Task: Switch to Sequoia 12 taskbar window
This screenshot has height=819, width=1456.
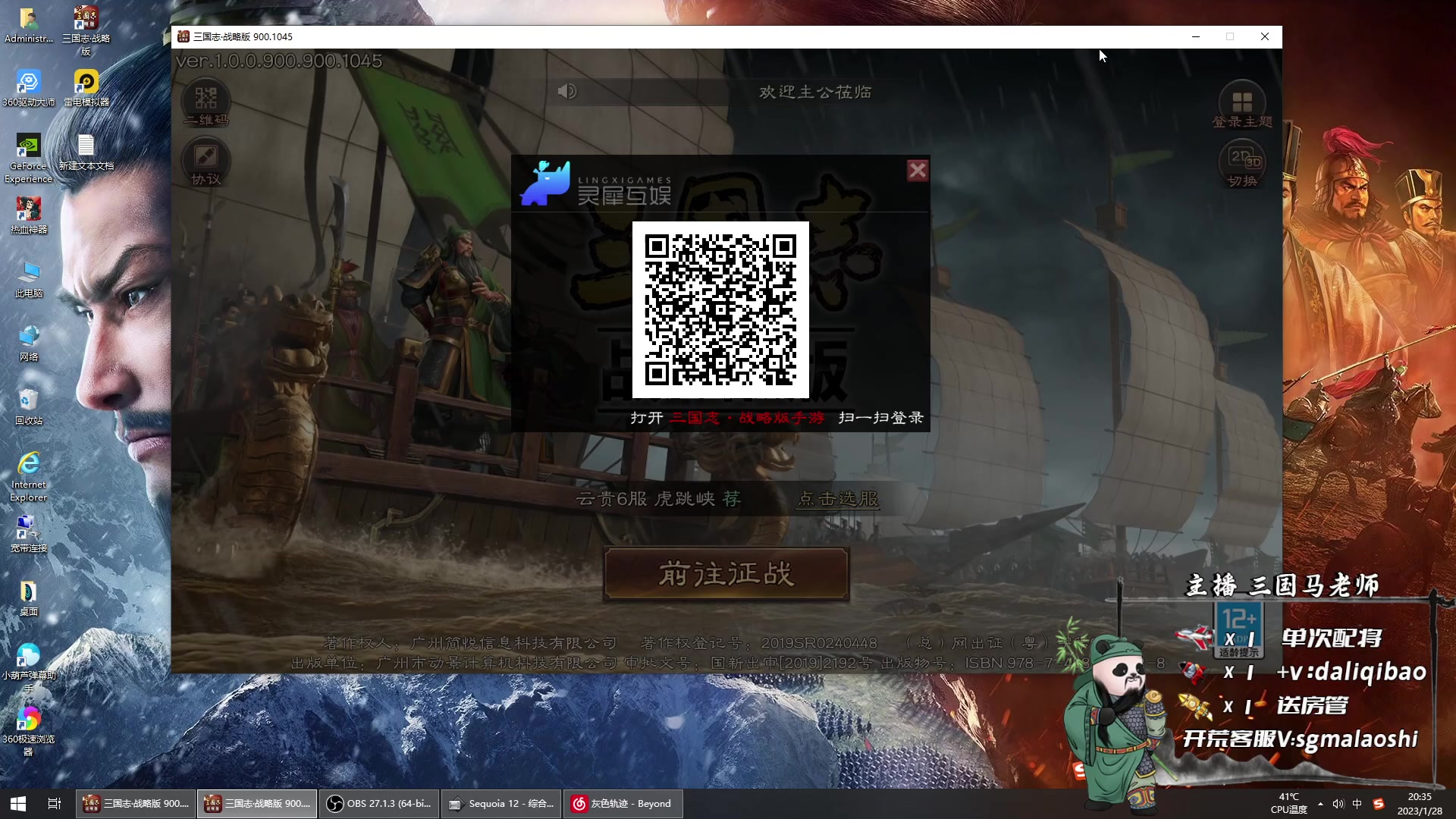Action: (x=500, y=803)
